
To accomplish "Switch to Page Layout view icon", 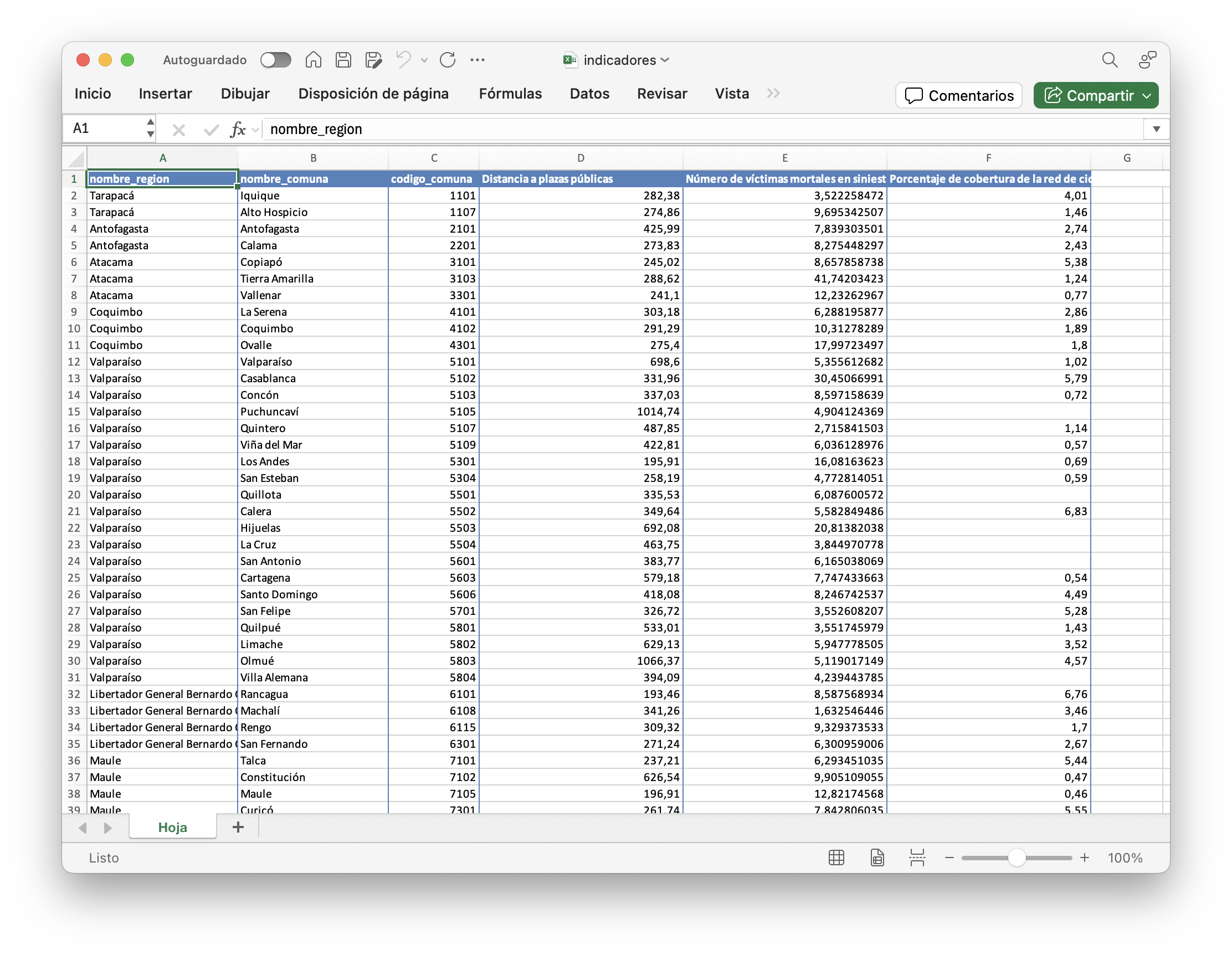I will pos(876,858).
